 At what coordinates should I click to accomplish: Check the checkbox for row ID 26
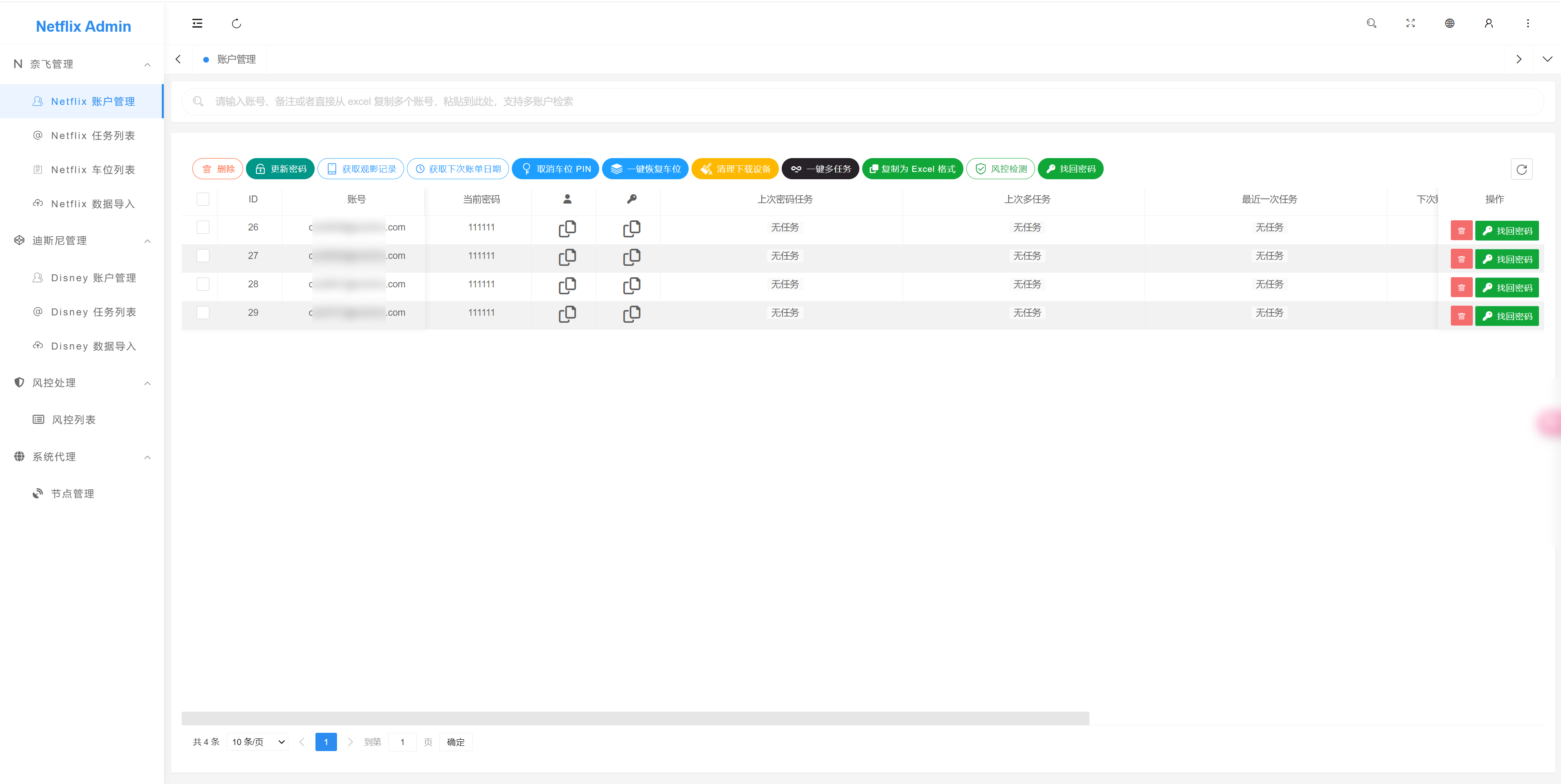pos(203,227)
